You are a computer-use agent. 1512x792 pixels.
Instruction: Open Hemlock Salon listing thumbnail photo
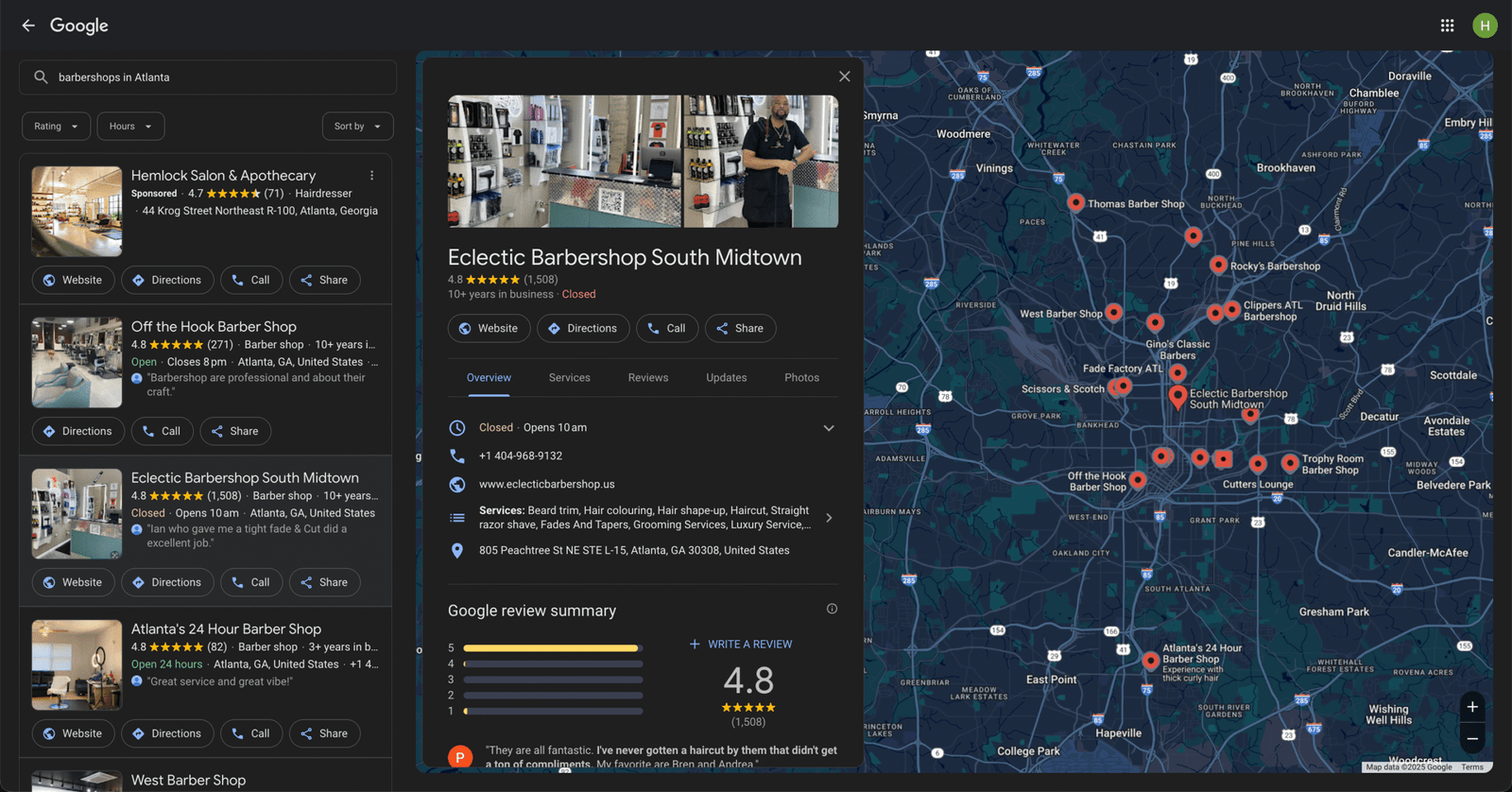click(x=77, y=212)
